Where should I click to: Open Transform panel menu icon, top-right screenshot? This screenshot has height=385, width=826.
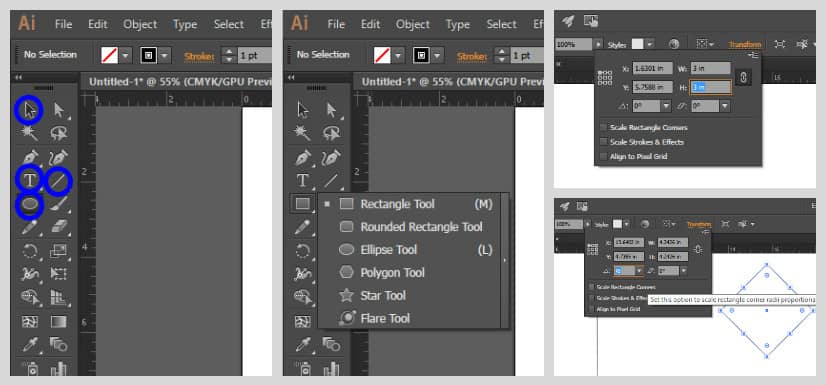point(753,55)
